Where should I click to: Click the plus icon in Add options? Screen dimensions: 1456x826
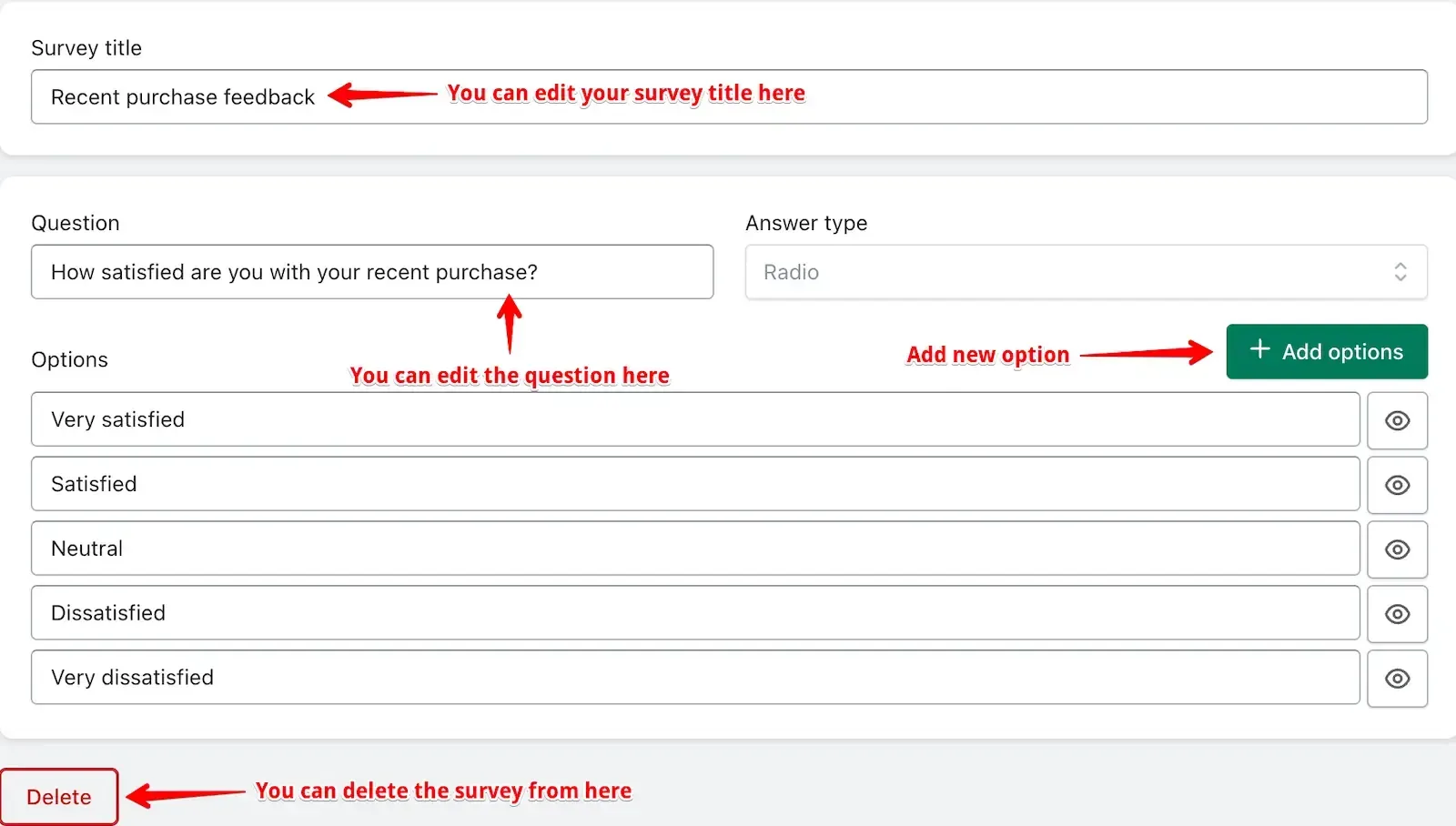[1259, 349]
